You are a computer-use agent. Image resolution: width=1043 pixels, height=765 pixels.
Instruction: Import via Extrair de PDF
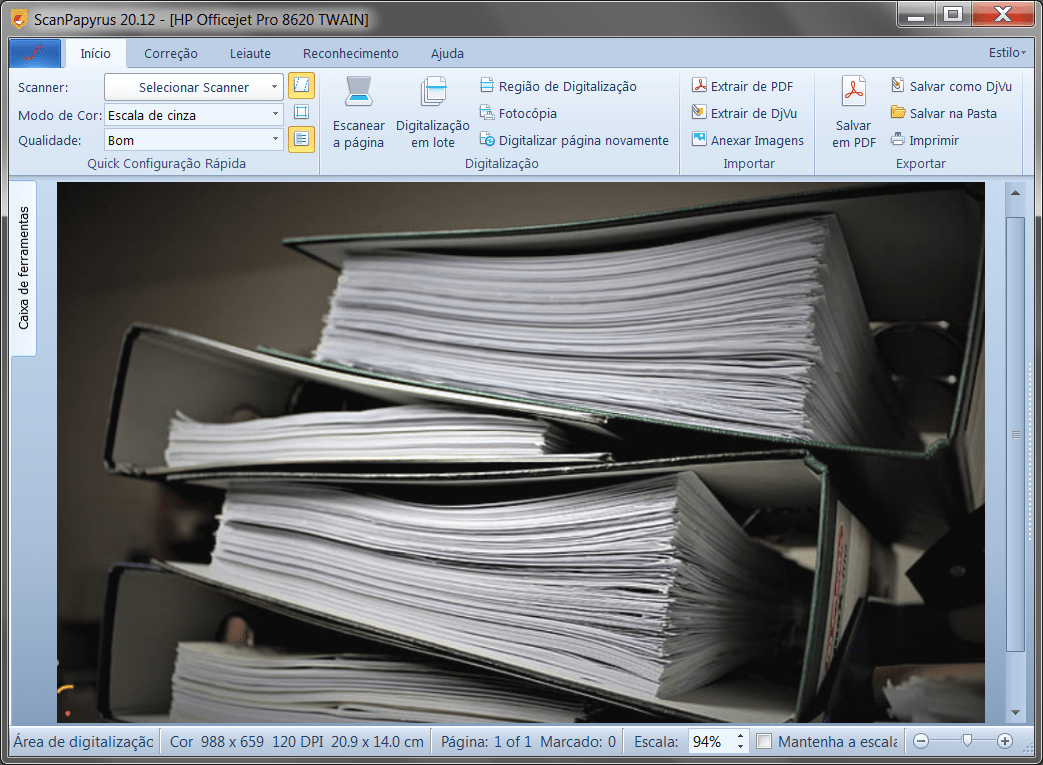pyautogui.click(x=742, y=86)
